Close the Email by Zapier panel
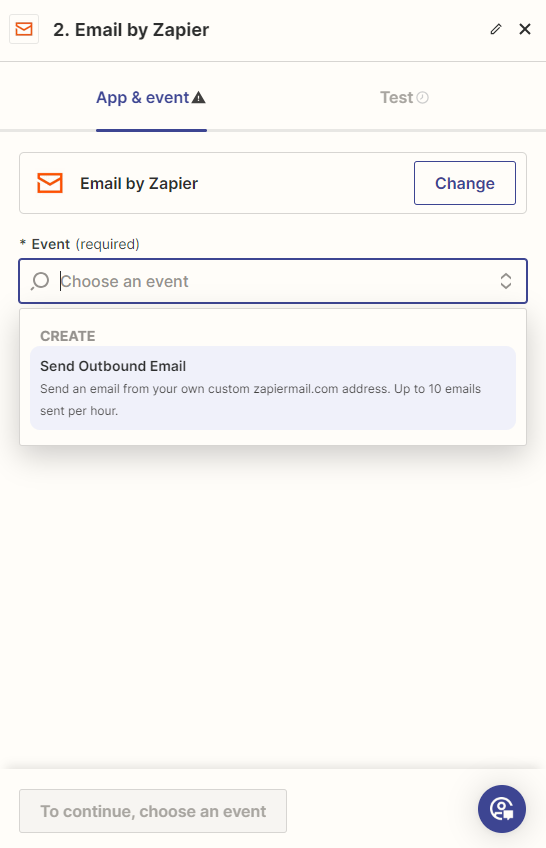 525,29
